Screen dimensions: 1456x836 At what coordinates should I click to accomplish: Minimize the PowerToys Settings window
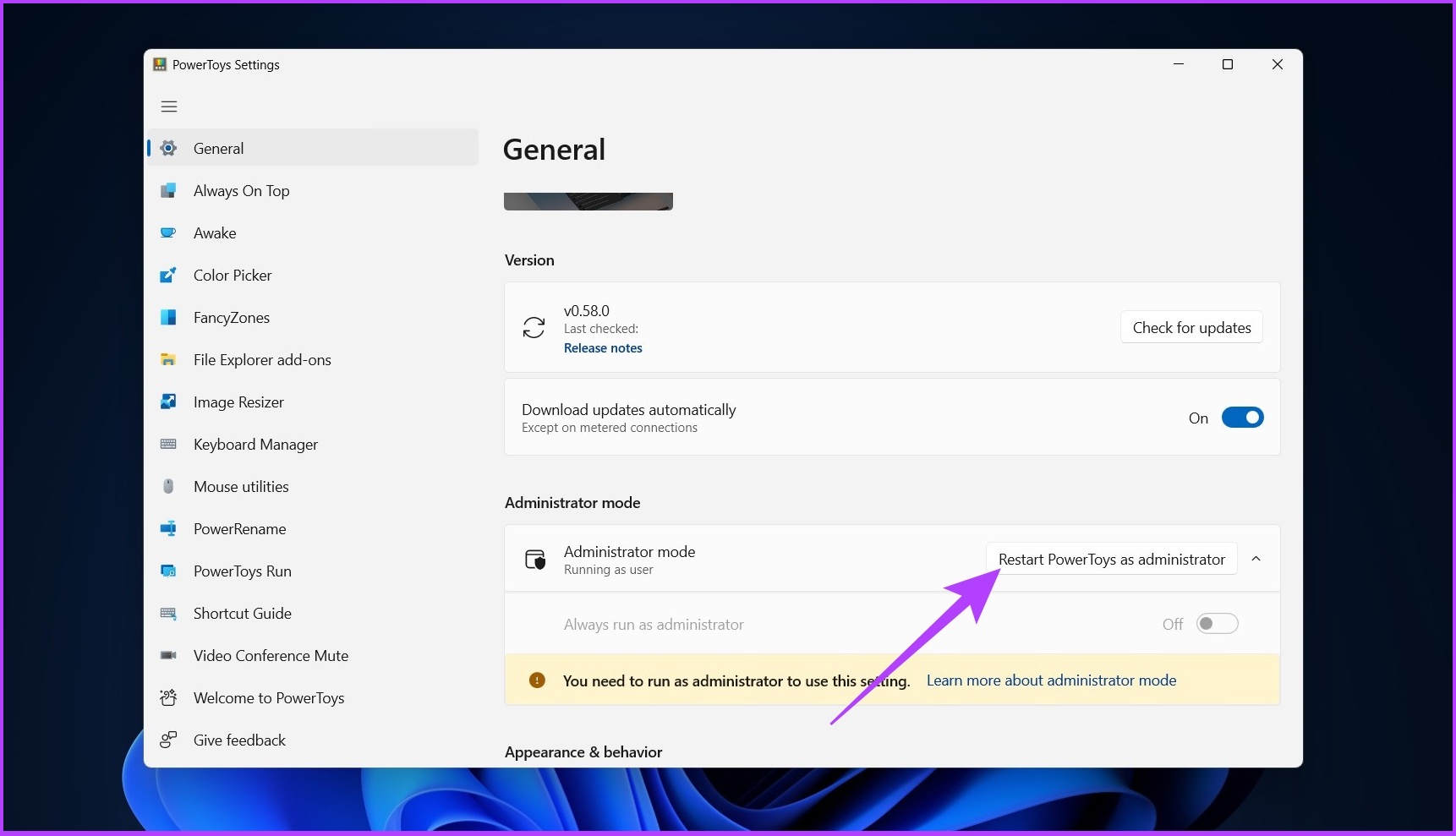[x=1179, y=64]
